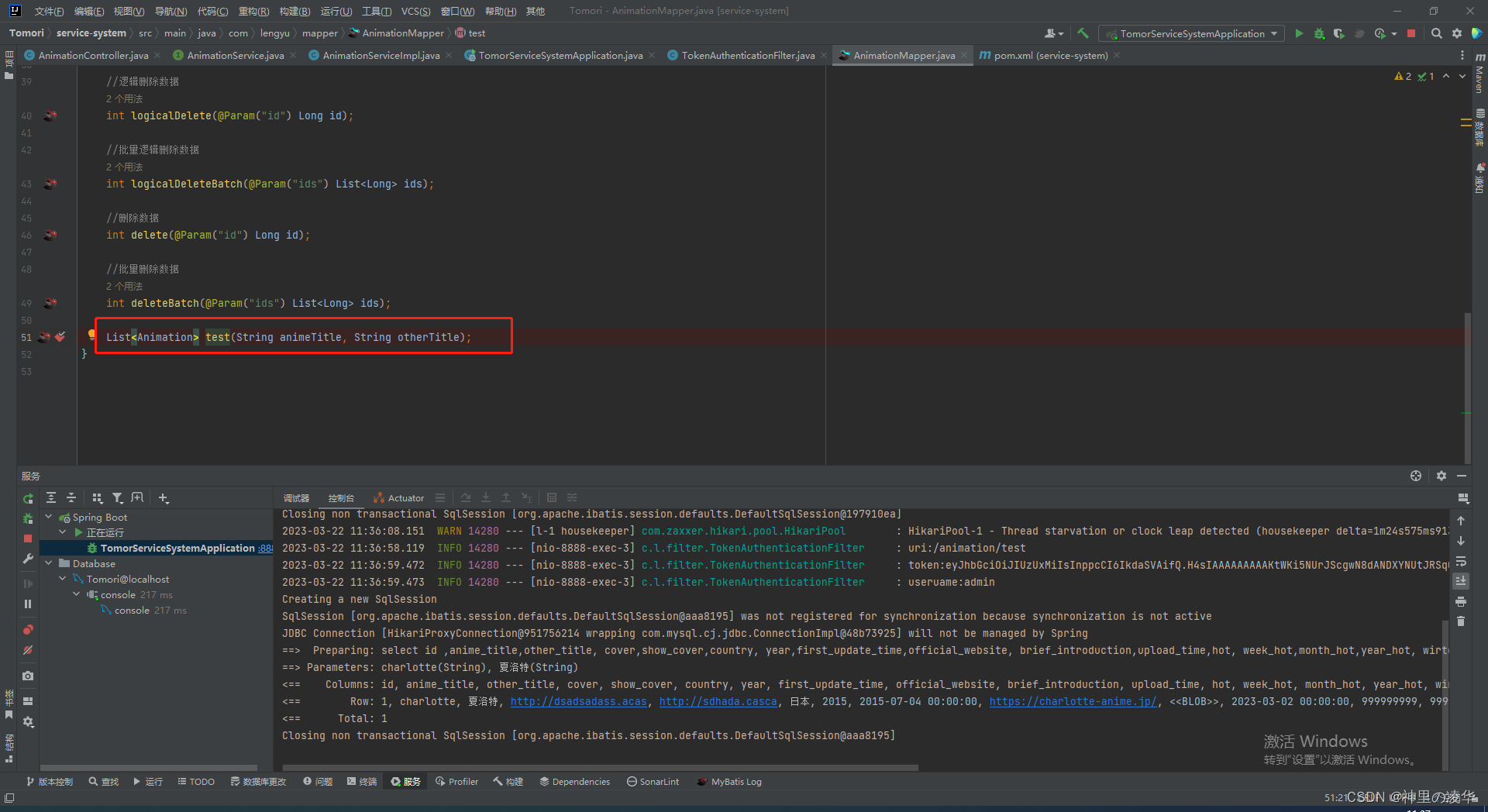Switch to the pom.xml (service-system) tab

coord(1051,55)
